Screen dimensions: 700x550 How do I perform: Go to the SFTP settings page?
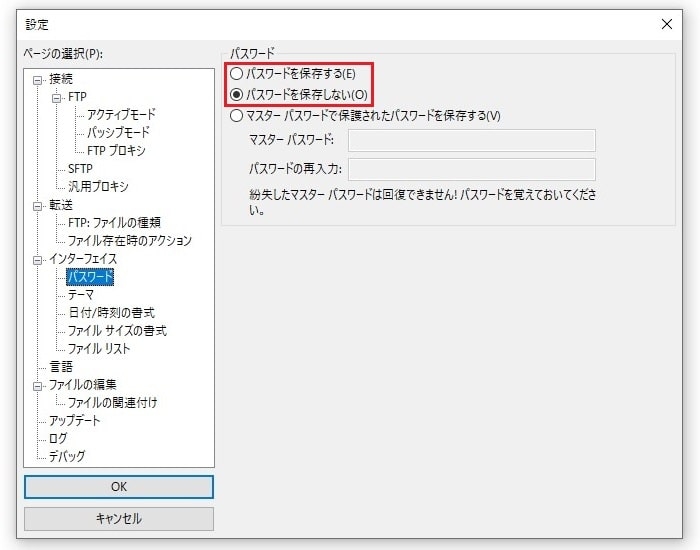(x=80, y=169)
